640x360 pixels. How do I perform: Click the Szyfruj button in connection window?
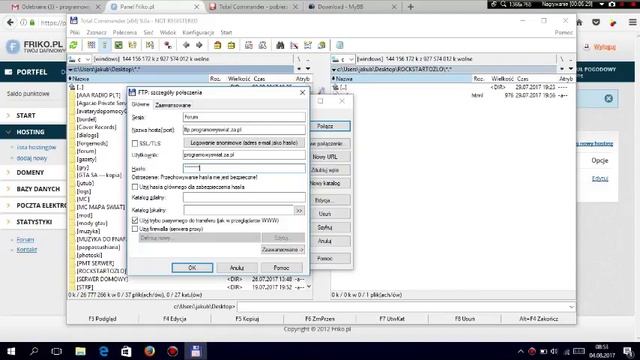[x=329, y=228]
